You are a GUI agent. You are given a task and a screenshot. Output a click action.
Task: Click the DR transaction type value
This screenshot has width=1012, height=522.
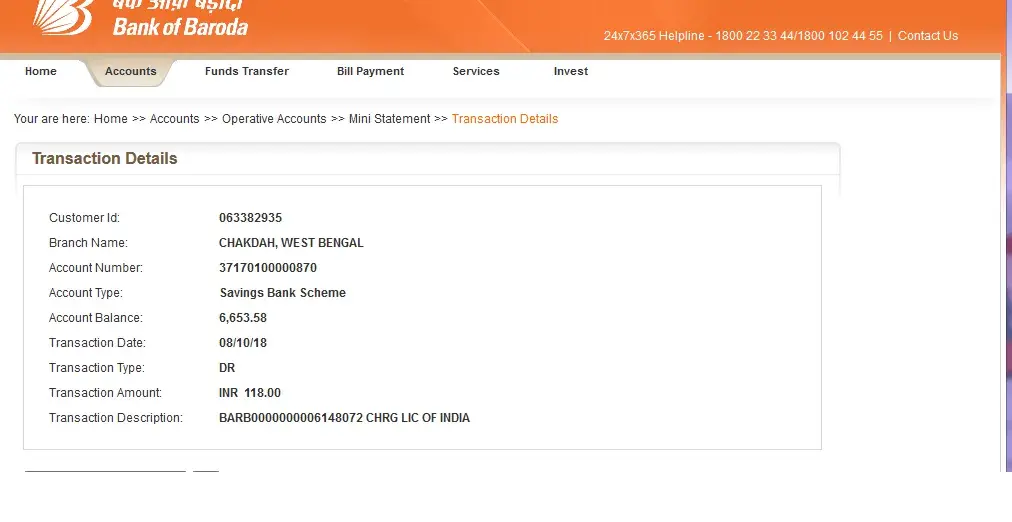coord(227,368)
